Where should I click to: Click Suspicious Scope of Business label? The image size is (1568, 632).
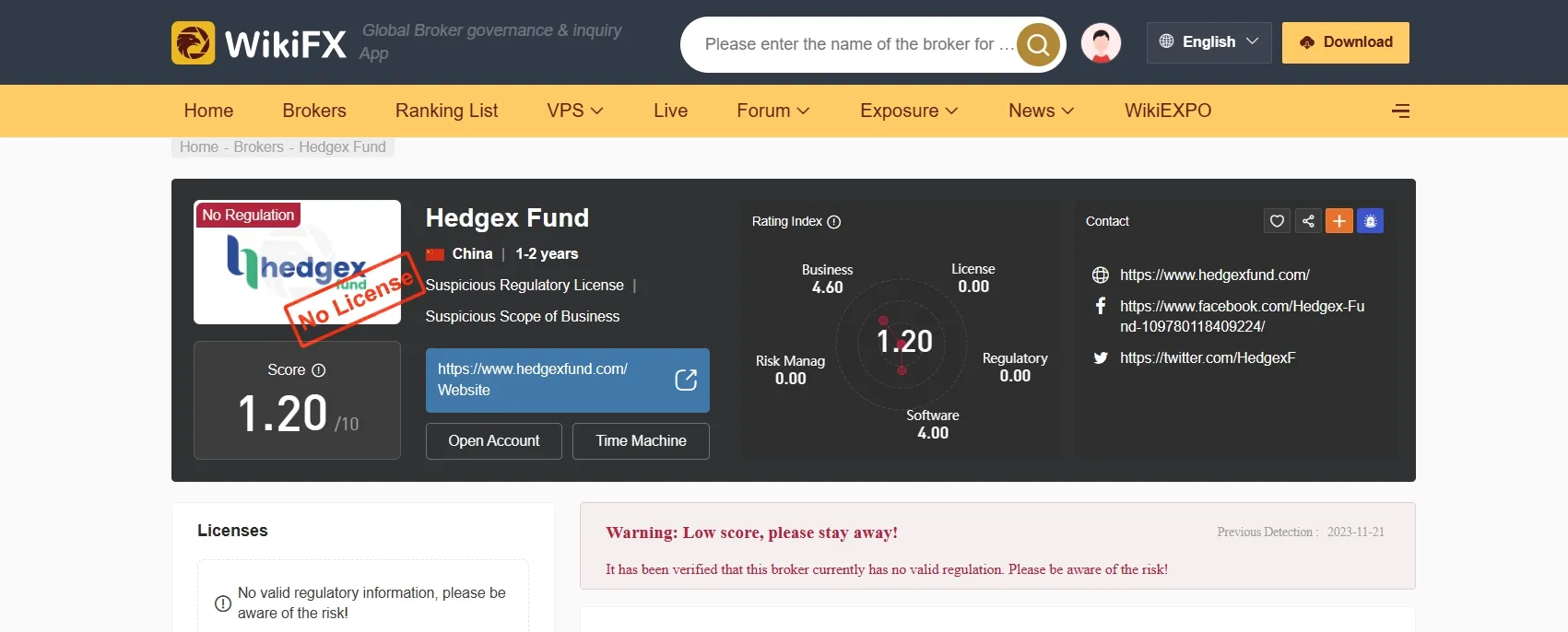[x=523, y=317]
